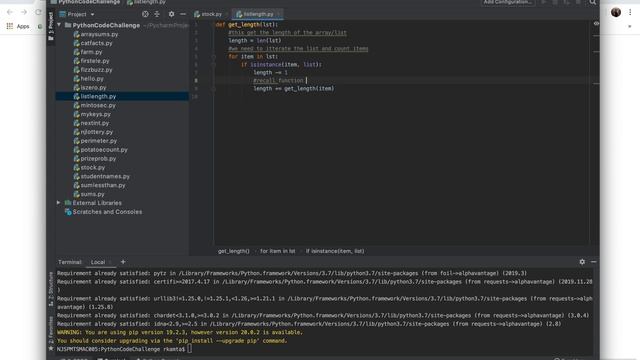Open mykeys.py in the project tree
Viewport: 640px width, 360px height.
[x=96, y=114]
